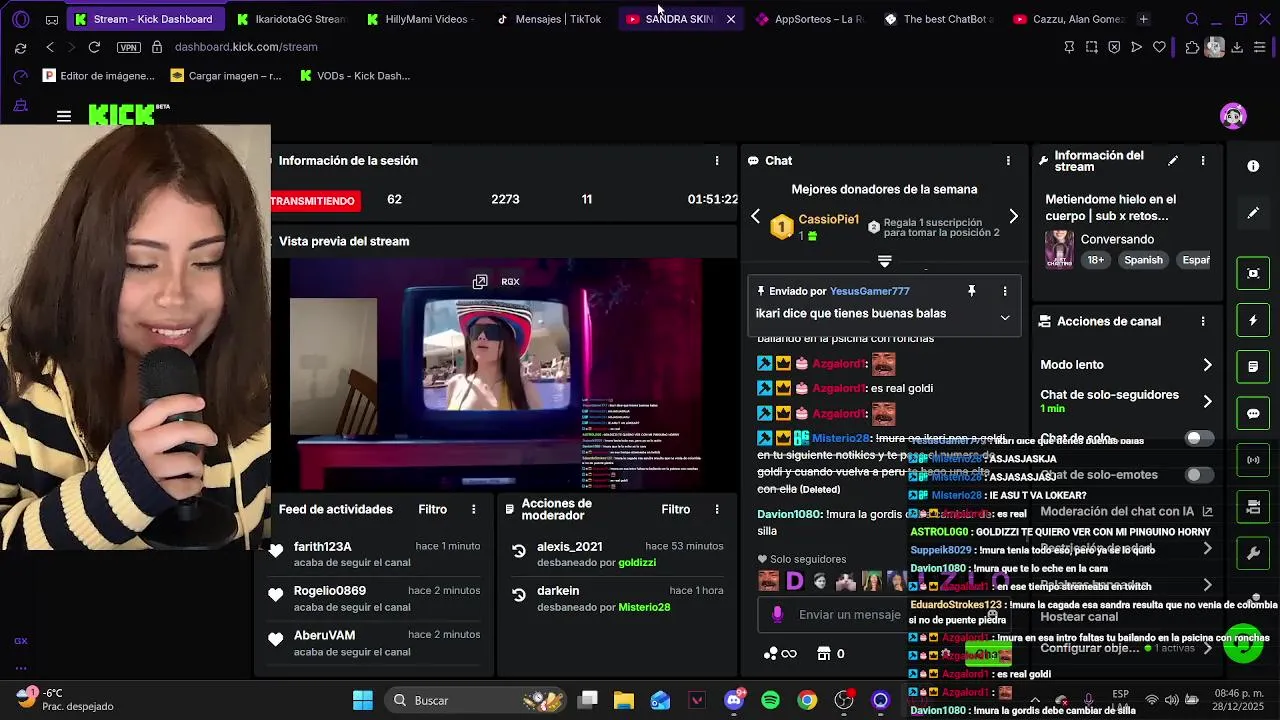The height and width of the screenshot is (720, 1280).
Task: Collapse the top donors section handle
Action: tap(884, 261)
